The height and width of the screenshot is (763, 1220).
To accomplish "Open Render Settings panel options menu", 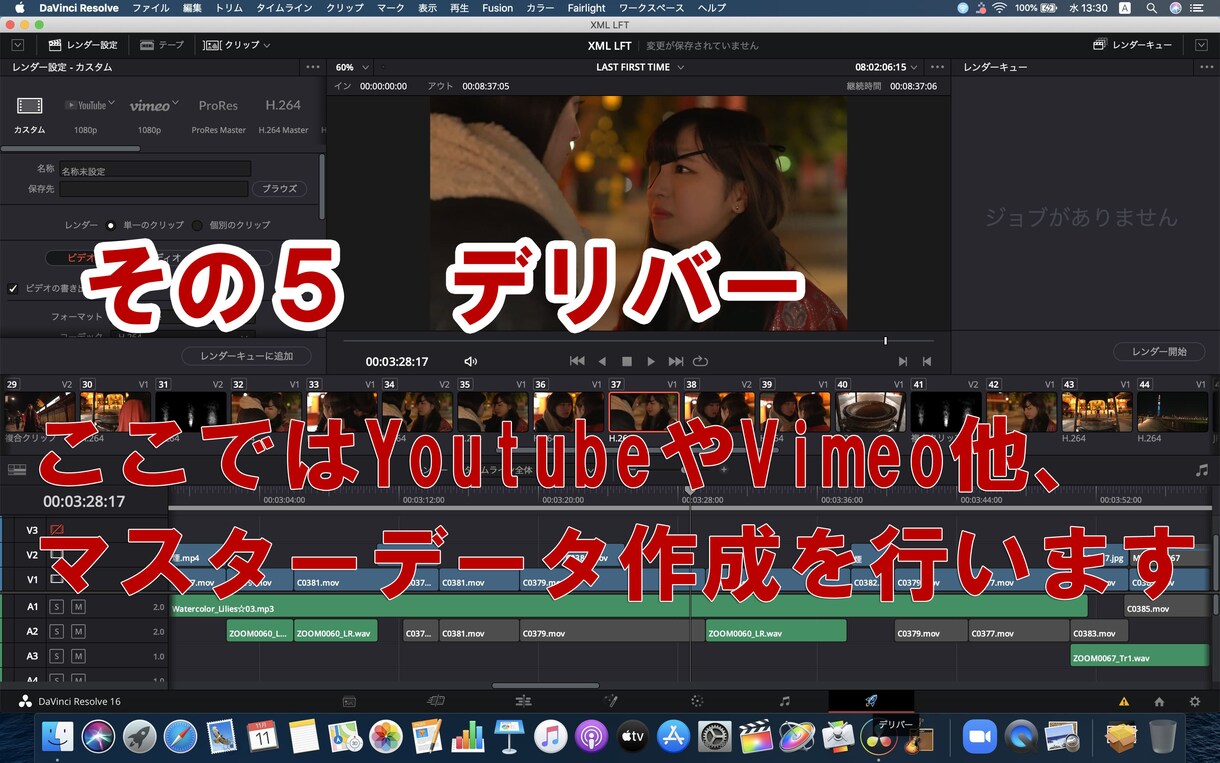I will click(313, 67).
